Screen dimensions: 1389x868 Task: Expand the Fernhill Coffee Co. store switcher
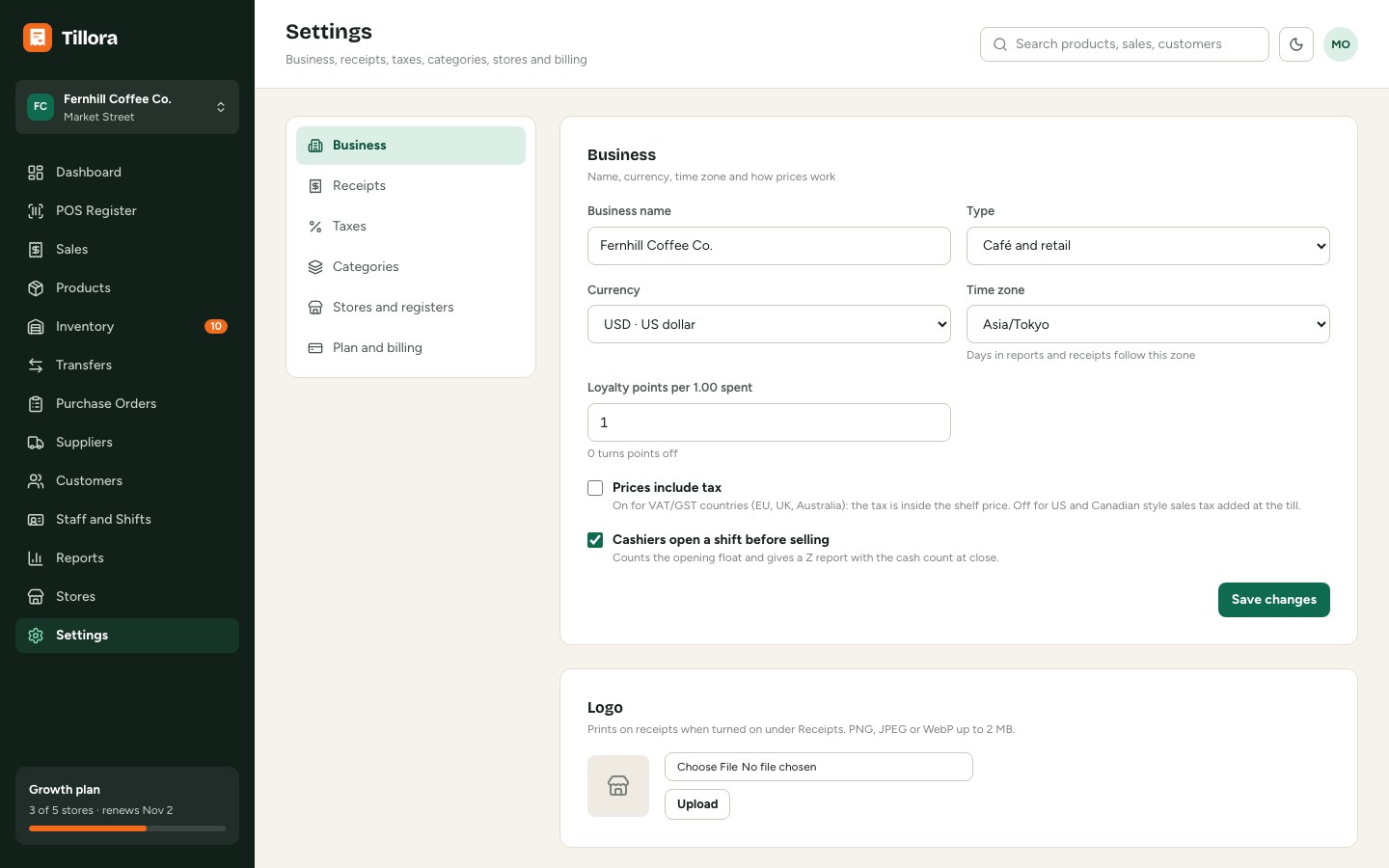click(x=127, y=107)
